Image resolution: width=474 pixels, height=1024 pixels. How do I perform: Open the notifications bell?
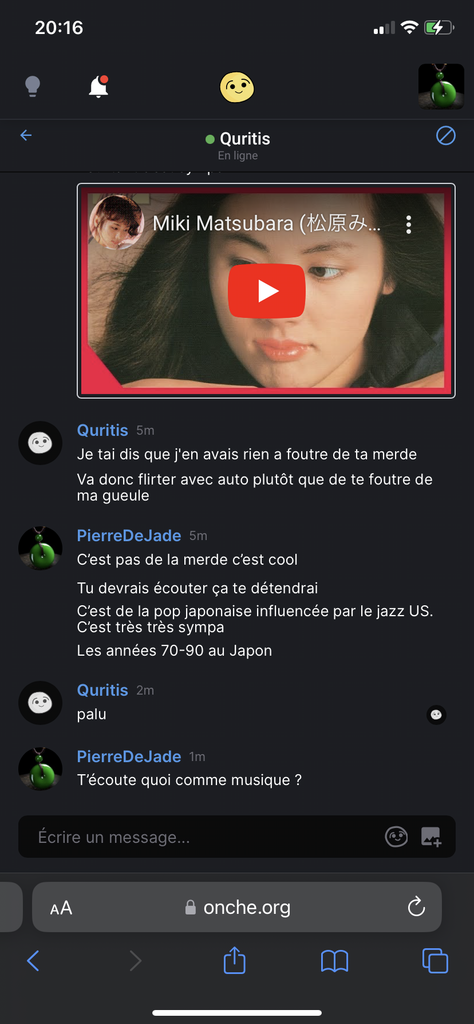[99, 86]
